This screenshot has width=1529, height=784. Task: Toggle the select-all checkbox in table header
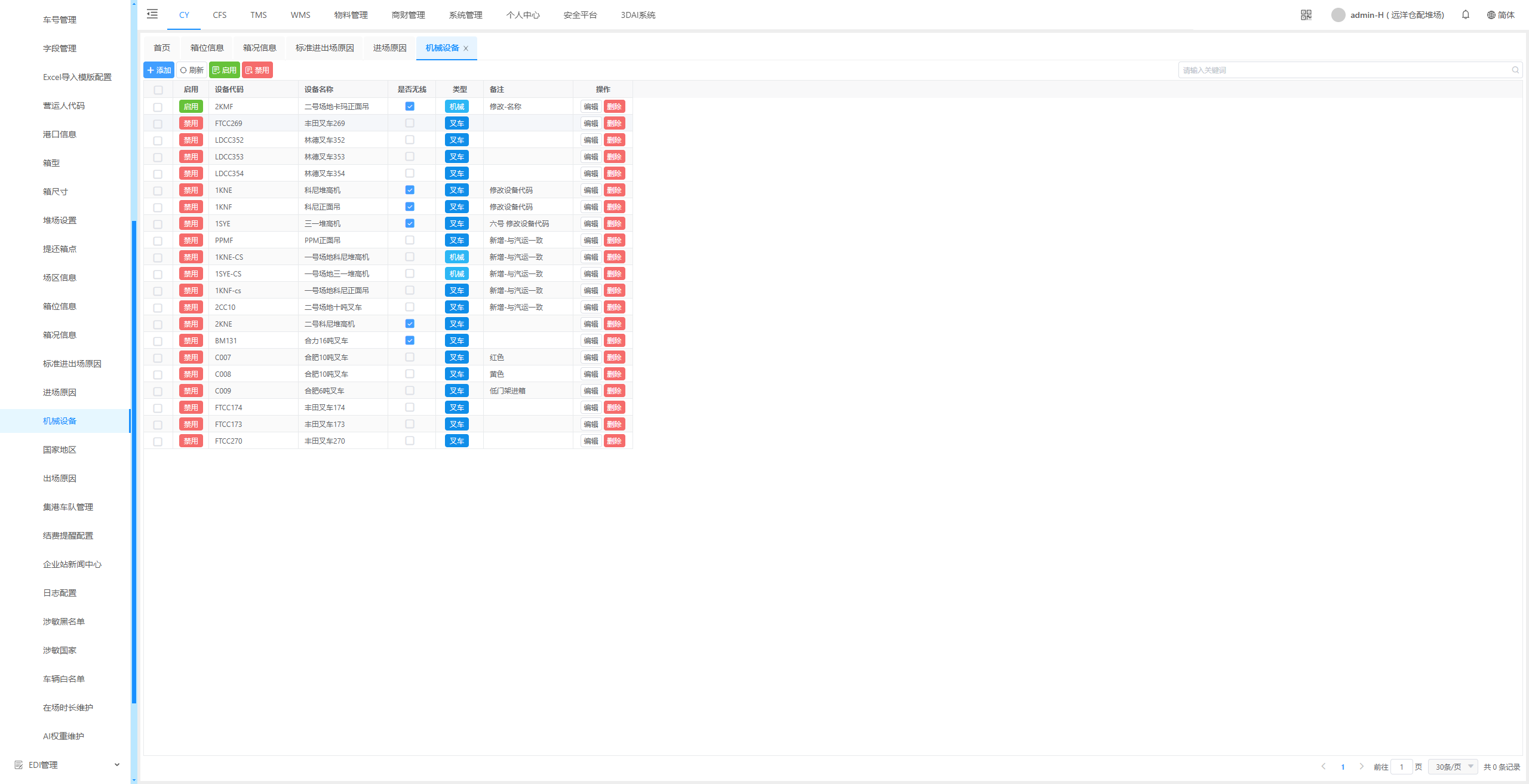(158, 90)
